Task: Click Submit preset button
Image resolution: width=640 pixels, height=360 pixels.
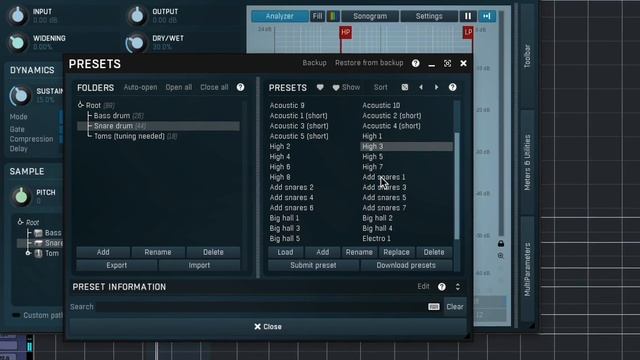Action: (x=313, y=265)
